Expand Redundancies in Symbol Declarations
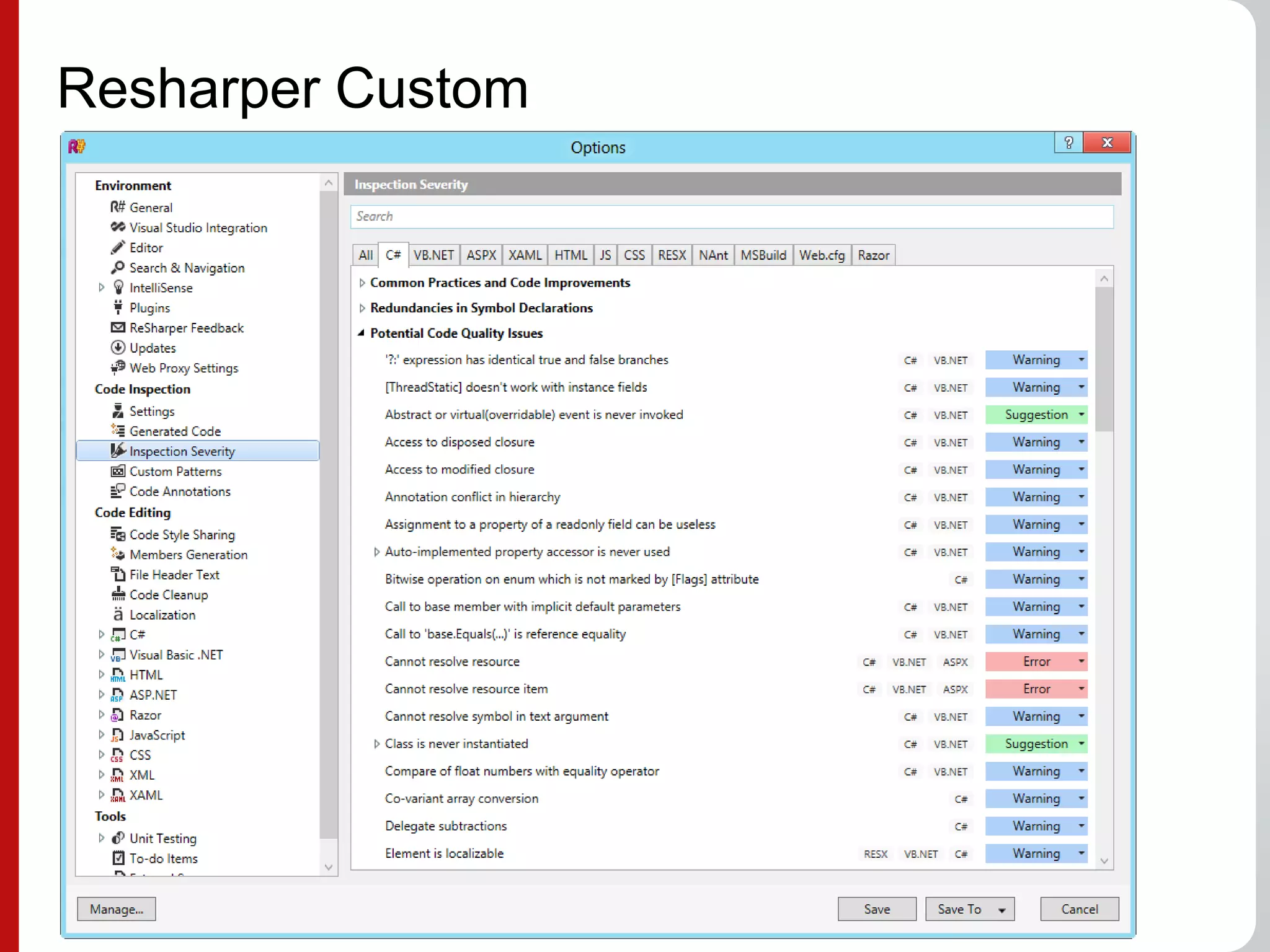 point(362,308)
